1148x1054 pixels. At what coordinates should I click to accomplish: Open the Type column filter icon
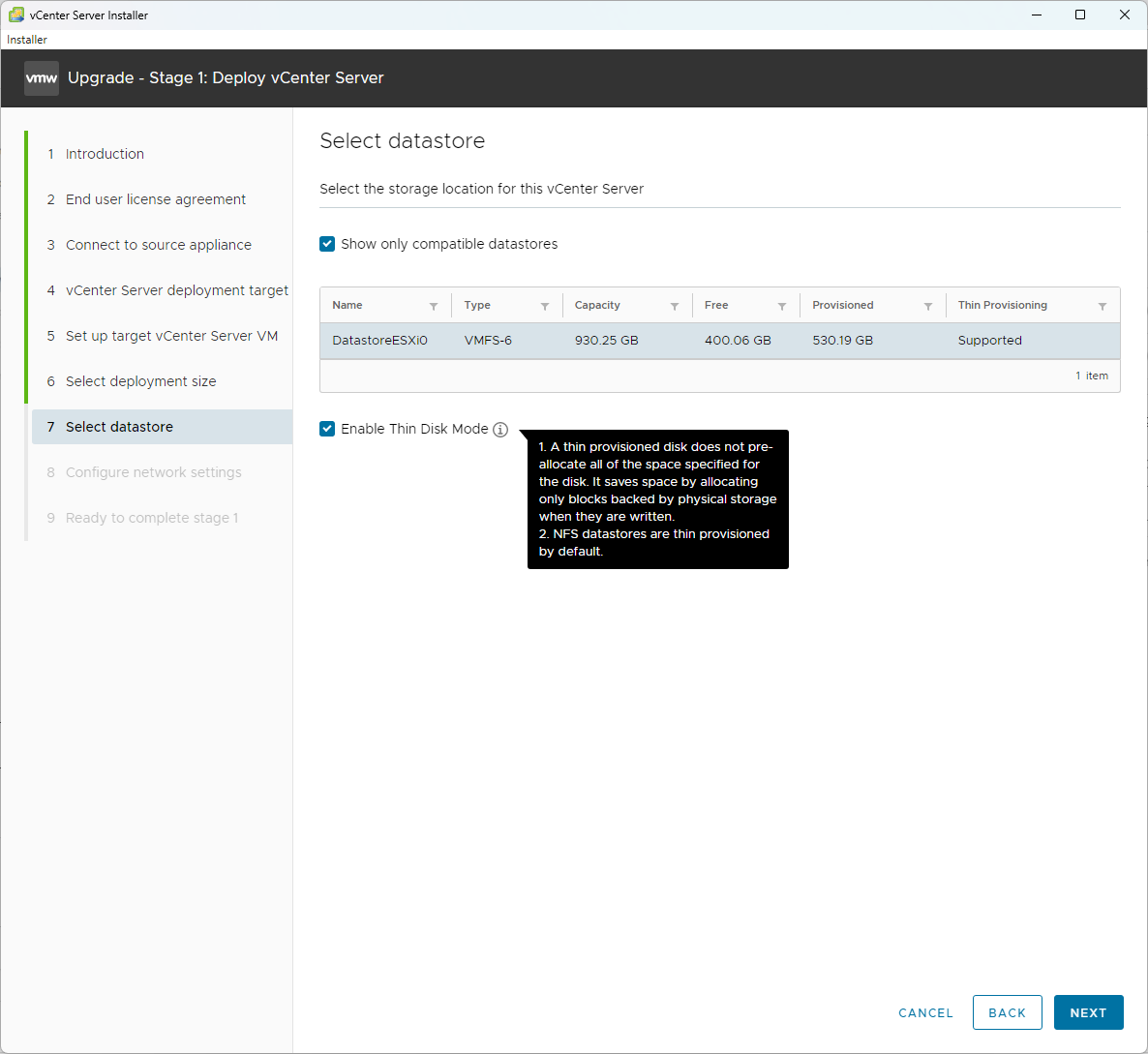[545, 305]
